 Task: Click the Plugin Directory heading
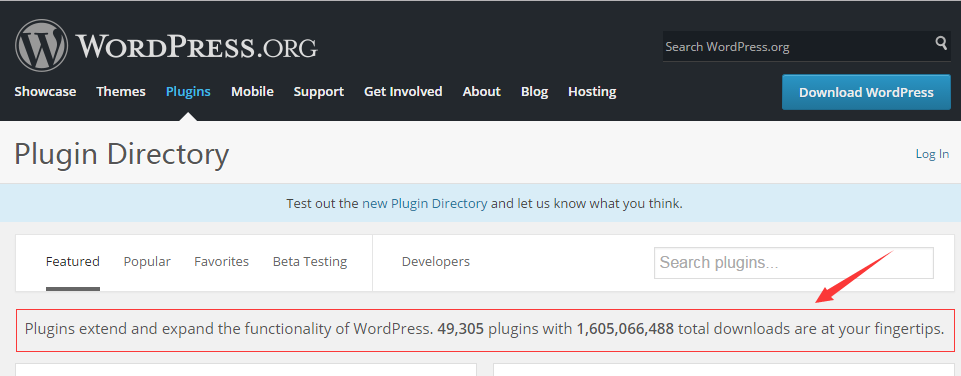[x=122, y=154]
